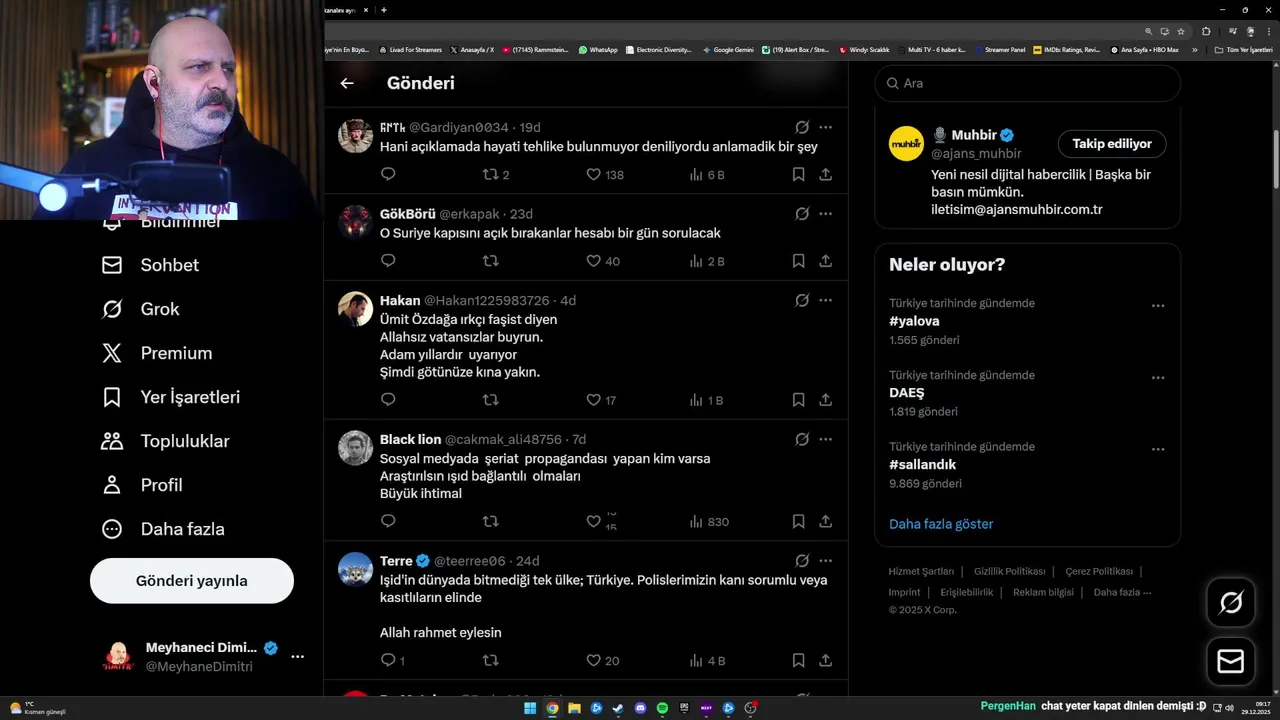Open Spotify from the taskbar
This screenshot has width=1280, height=720.
coord(662,708)
